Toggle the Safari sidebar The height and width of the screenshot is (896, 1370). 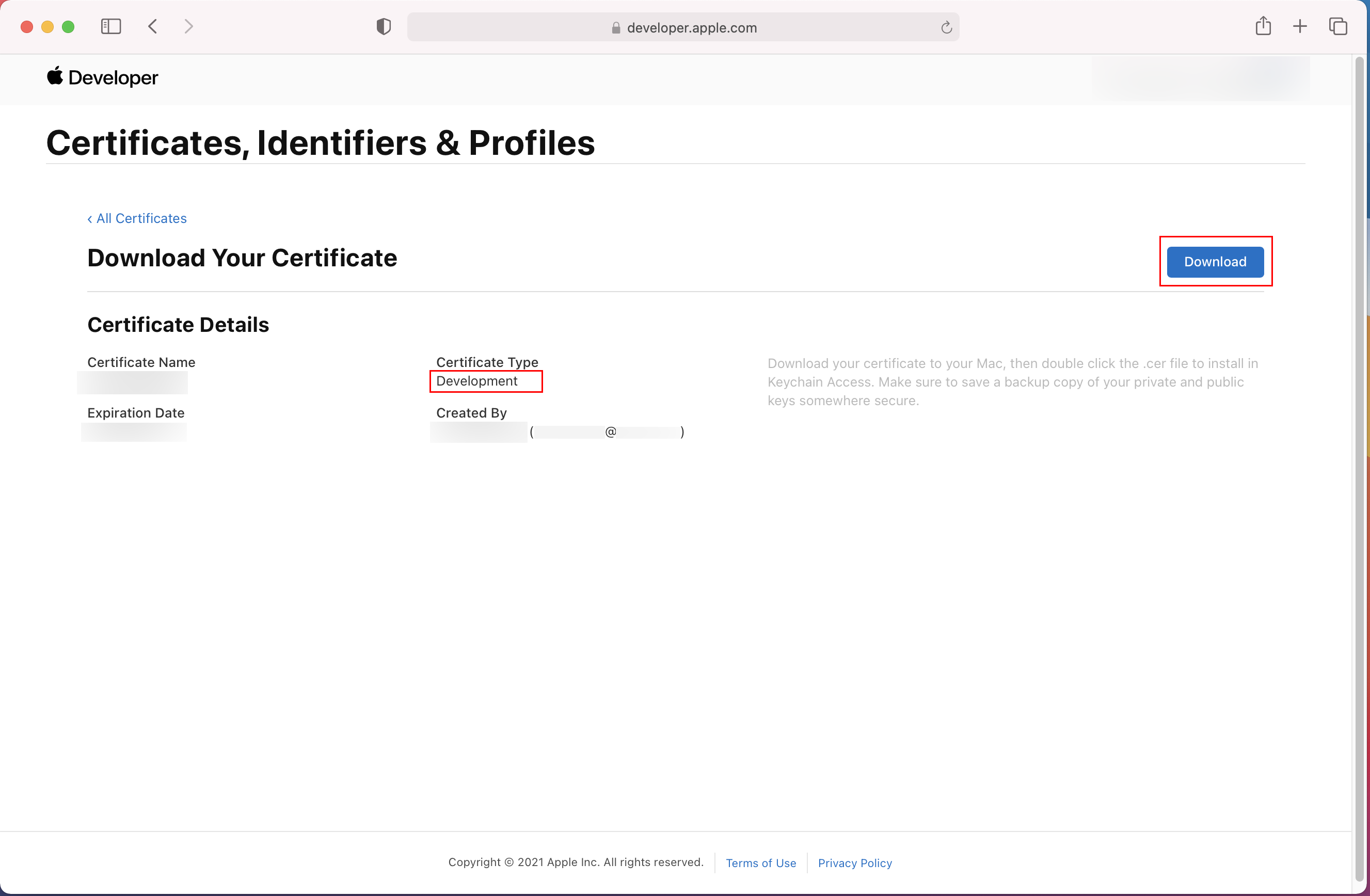click(x=111, y=26)
